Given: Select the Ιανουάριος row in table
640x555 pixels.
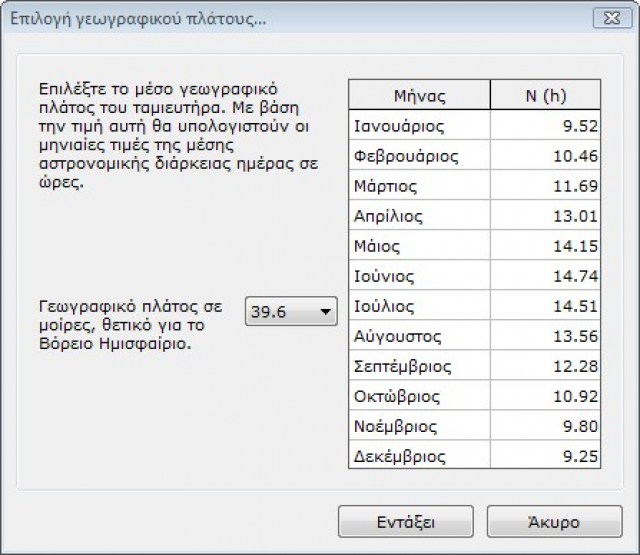Looking at the screenshot, I should click(x=419, y=126).
